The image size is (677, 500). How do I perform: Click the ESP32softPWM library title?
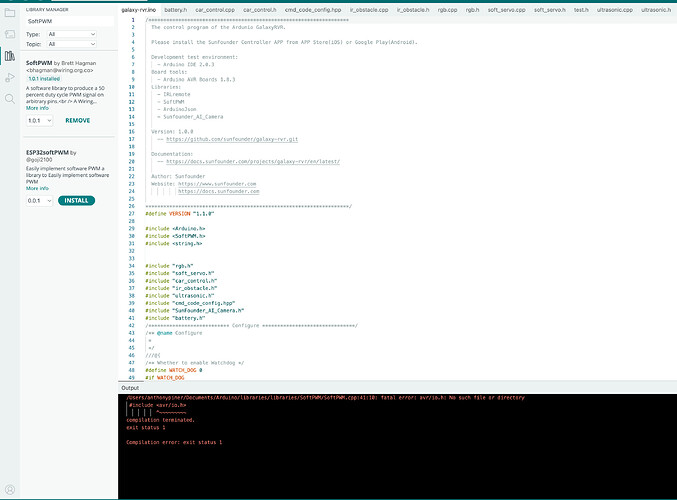47,152
